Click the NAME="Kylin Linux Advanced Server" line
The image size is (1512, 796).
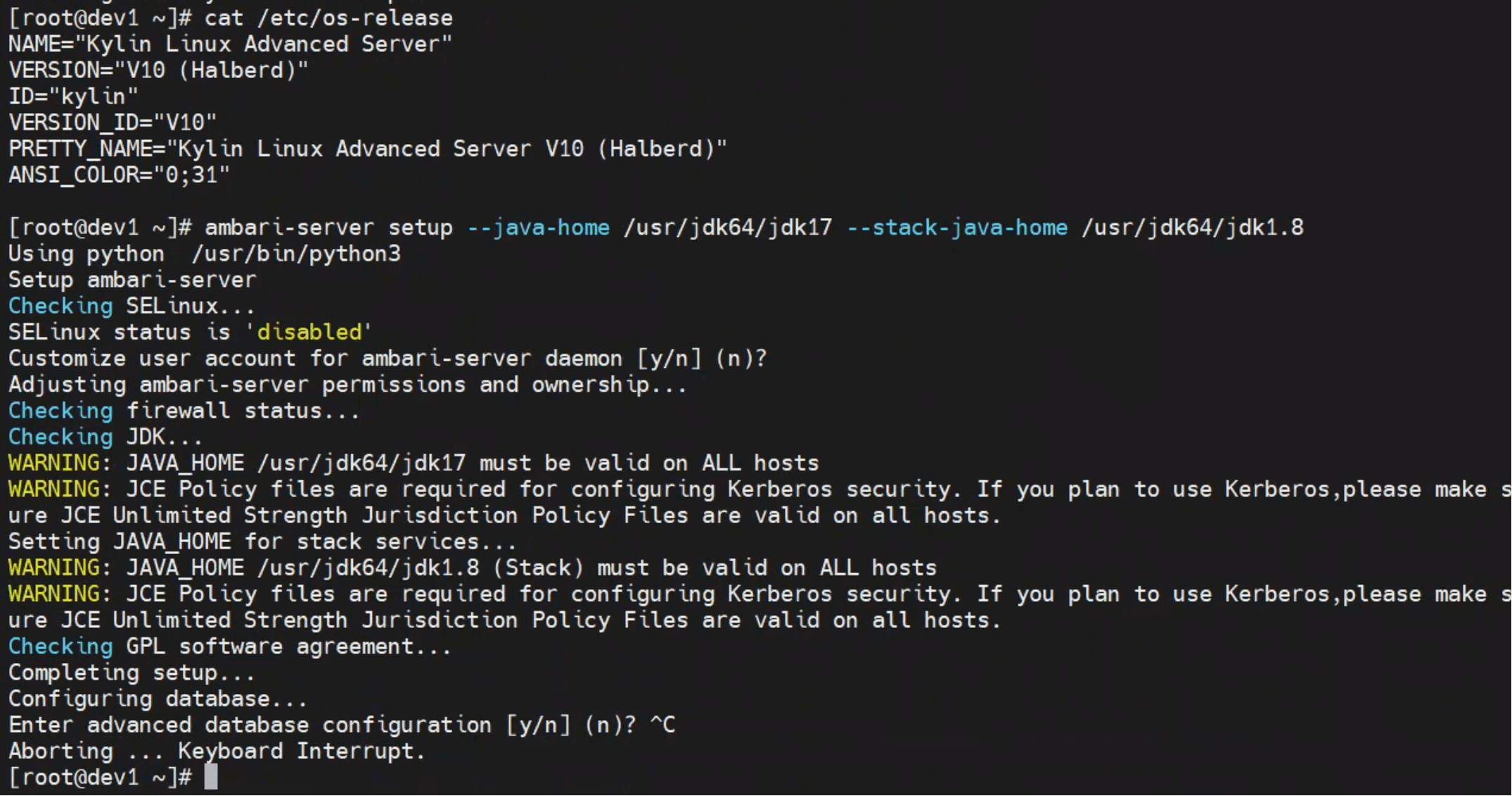click(230, 44)
